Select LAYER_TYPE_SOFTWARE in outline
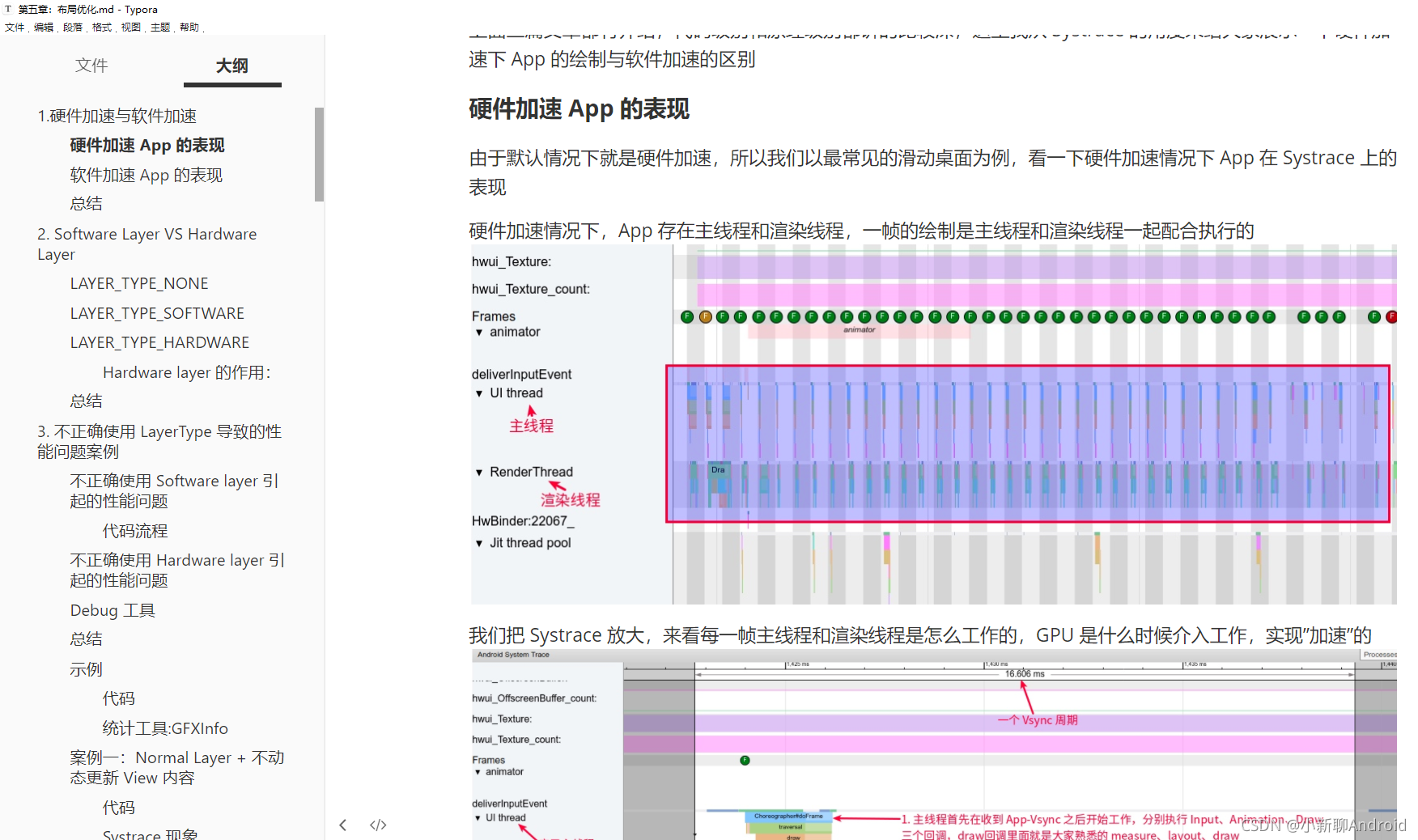 click(157, 313)
